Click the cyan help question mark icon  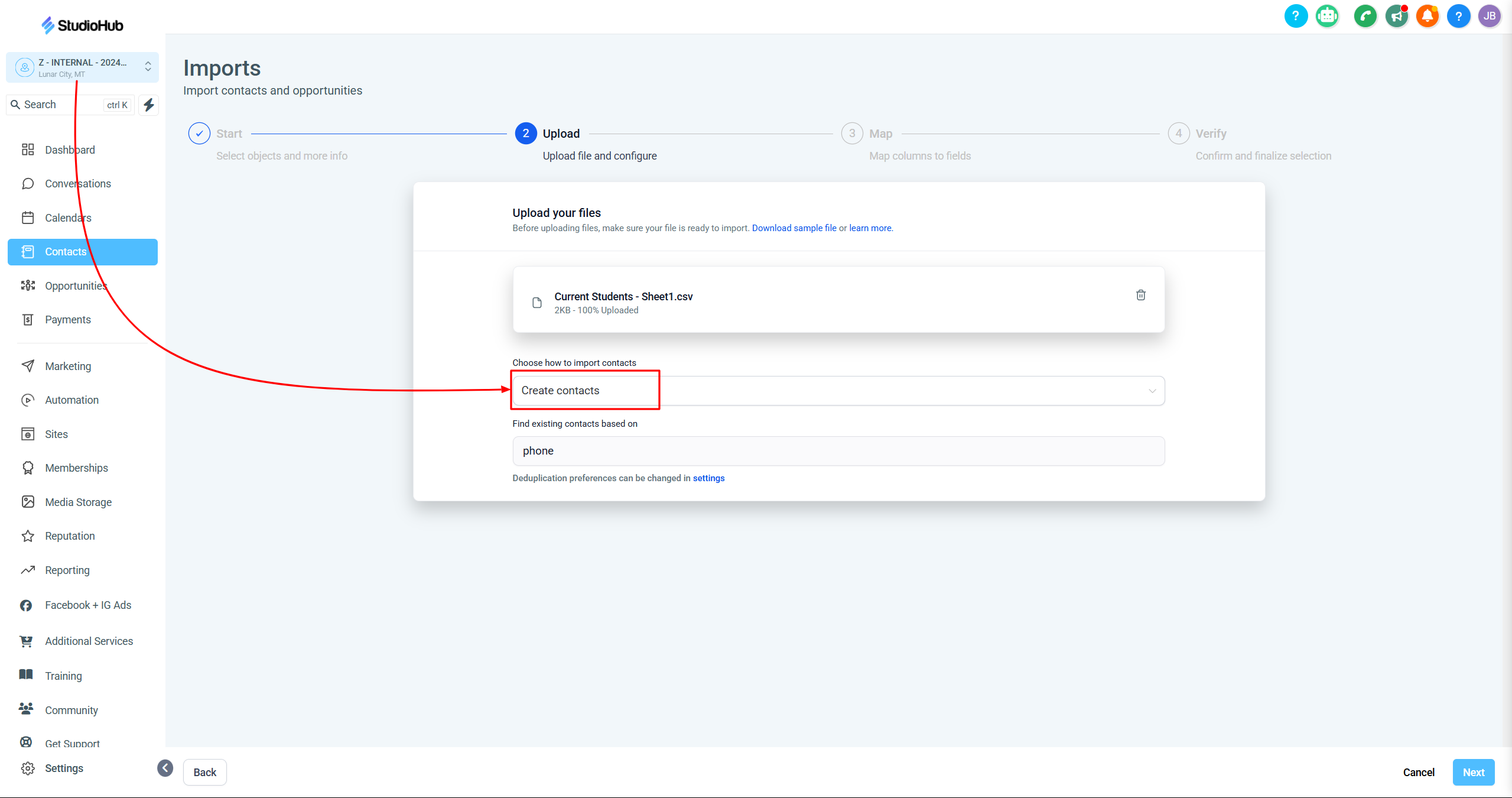pos(1296,16)
